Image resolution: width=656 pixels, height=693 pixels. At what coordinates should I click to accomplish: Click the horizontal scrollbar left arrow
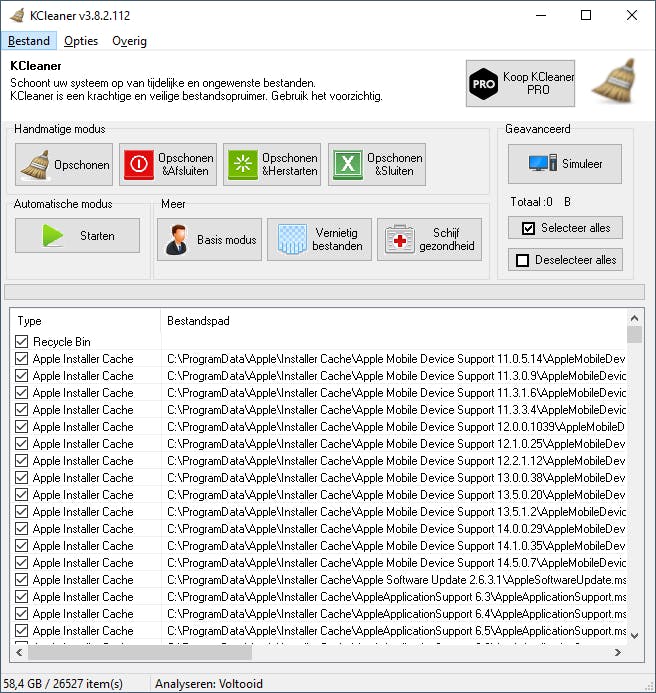click(x=19, y=652)
